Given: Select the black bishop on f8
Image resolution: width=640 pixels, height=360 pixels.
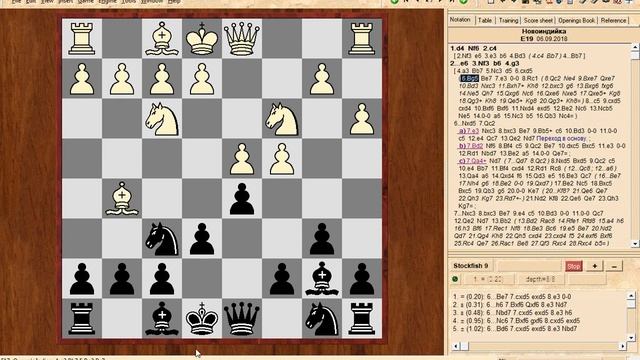Looking at the screenshot, I should [x=162, y=319].
